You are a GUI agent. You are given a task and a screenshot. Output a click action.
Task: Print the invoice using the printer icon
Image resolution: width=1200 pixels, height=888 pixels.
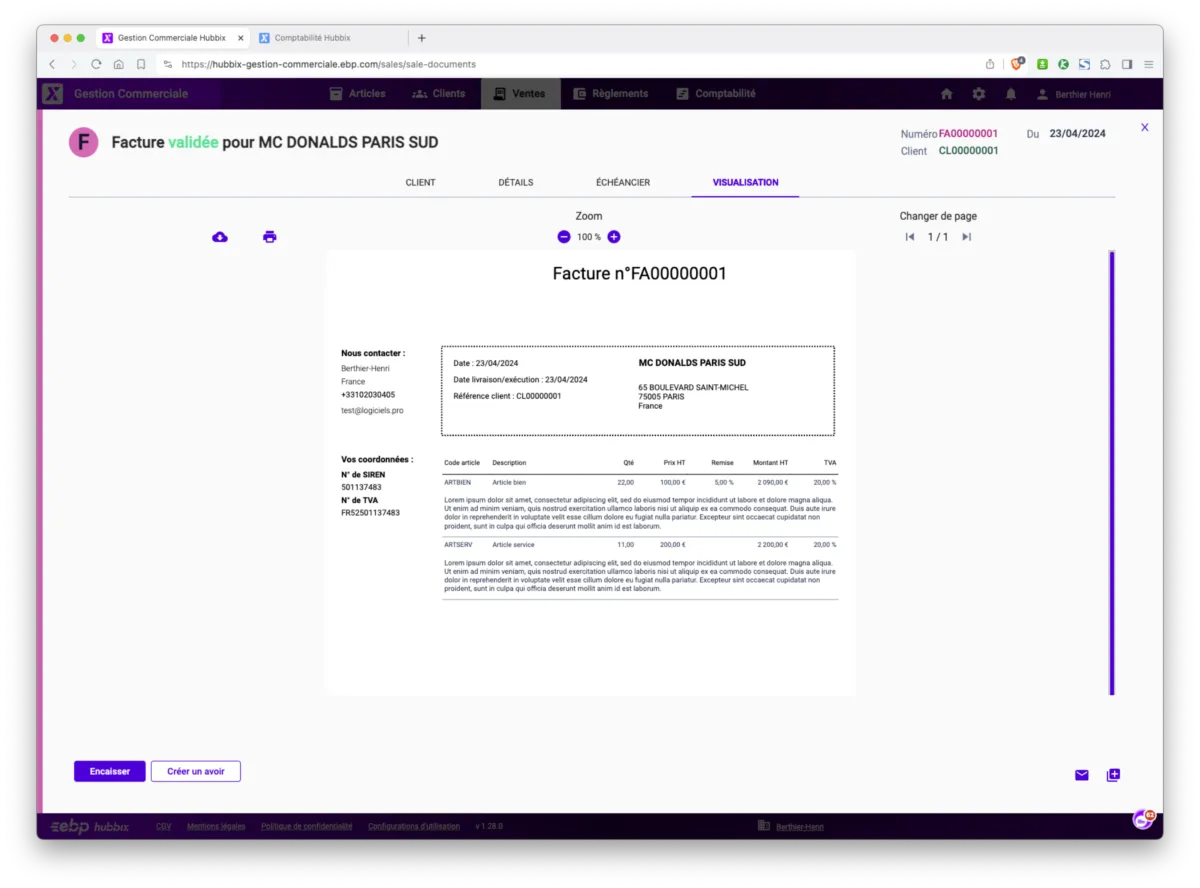coord(269,237)
